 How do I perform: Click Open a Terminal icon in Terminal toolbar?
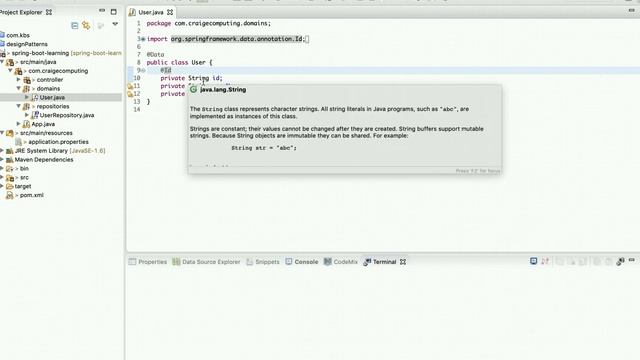[533, 261]
